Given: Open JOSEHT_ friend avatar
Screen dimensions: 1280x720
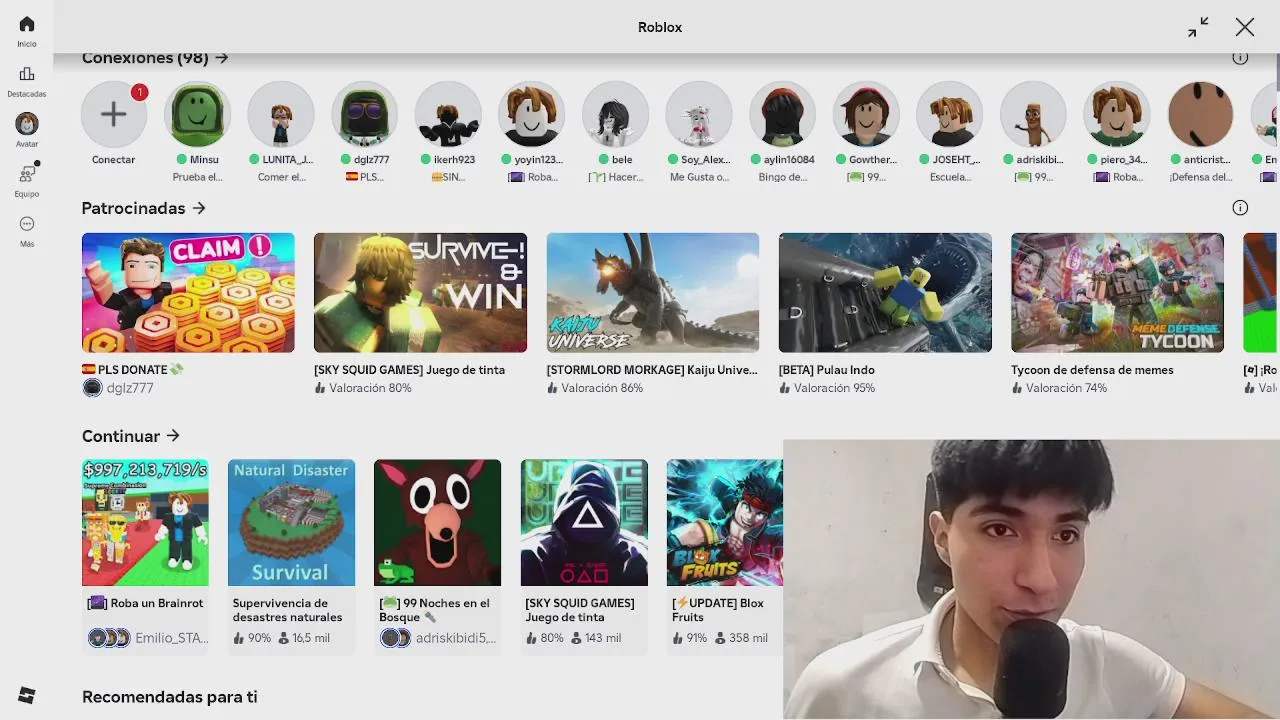Looking at the screenshot, I should tap(949, 114).
